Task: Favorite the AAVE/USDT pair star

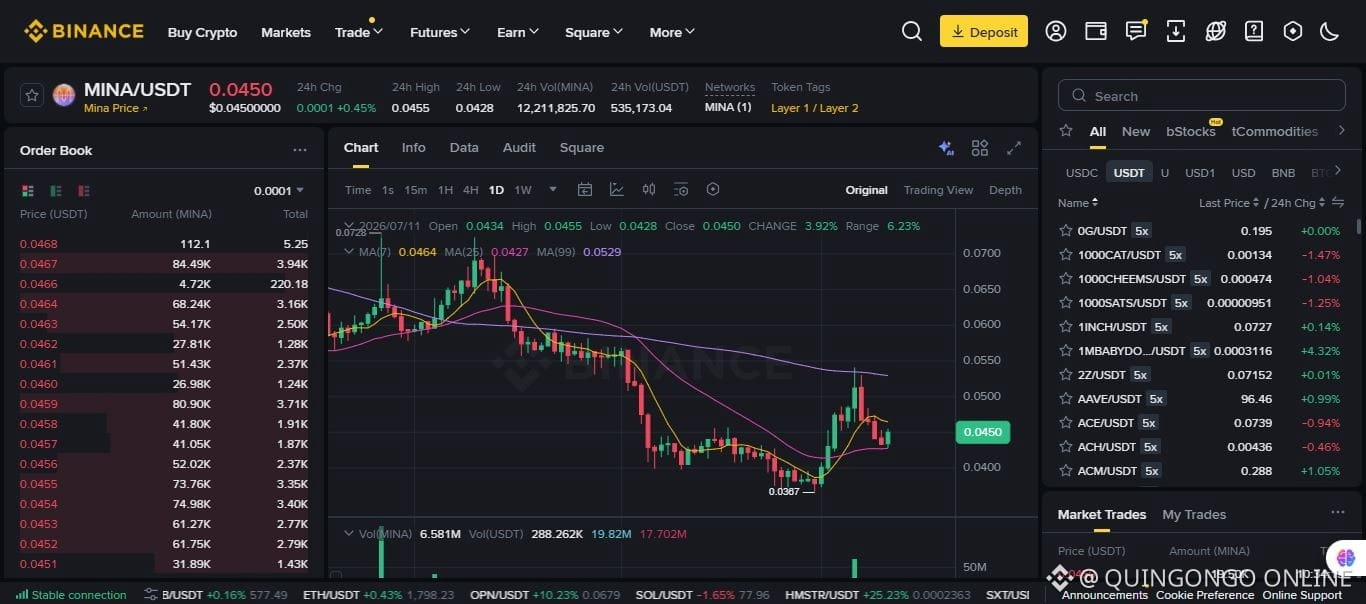Action: [1066, 398]
